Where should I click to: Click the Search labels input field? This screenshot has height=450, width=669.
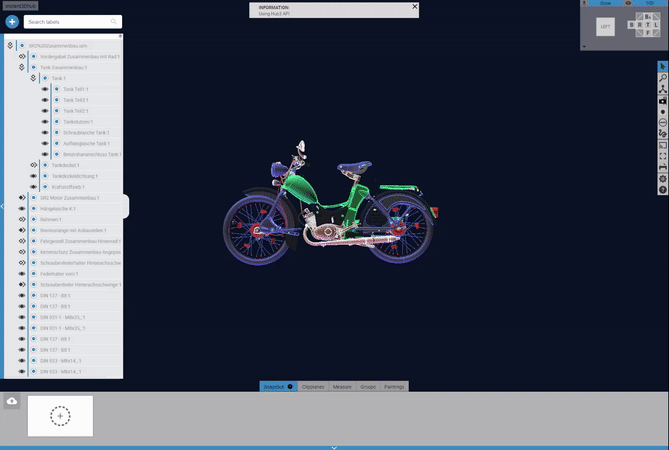70,21
